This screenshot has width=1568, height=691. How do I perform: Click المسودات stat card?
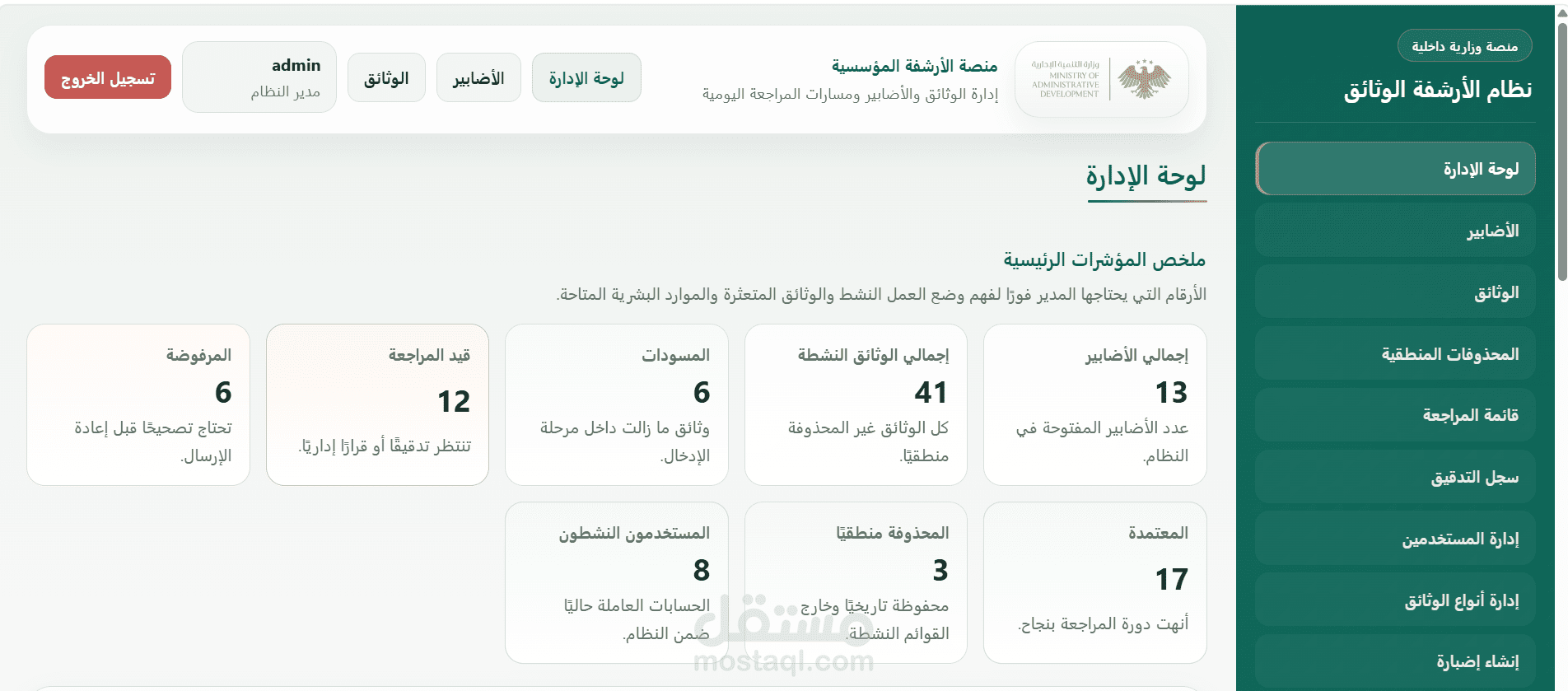pos(617,404)
